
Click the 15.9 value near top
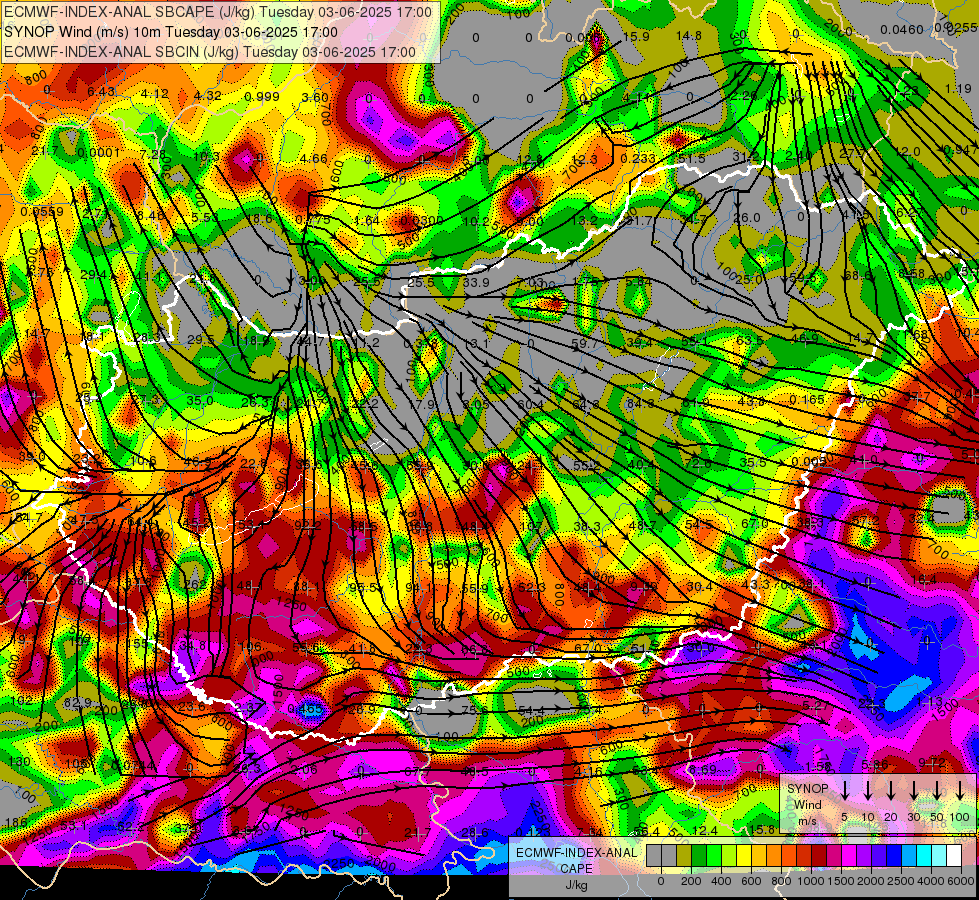pos(636,36)
